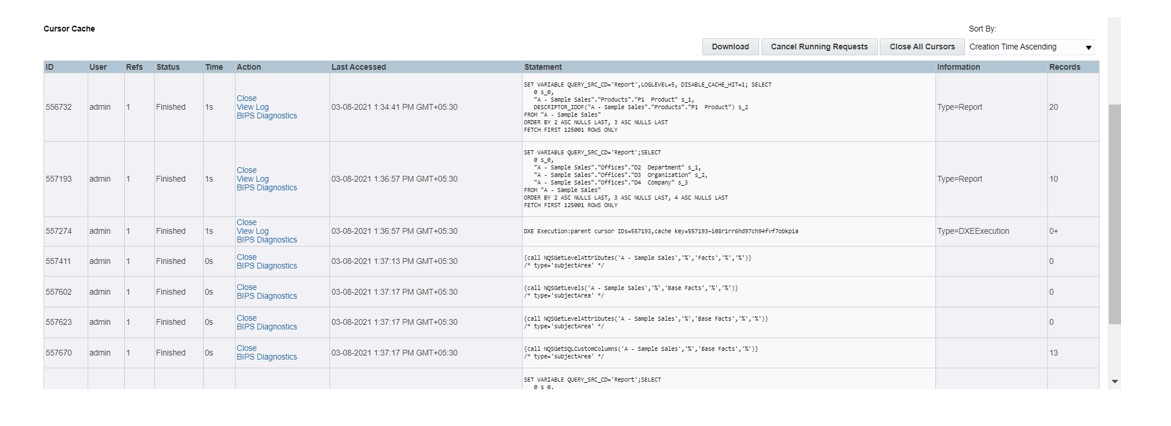
Task: Open BIPS Diagnostics for cursor 556732
Action: click(x=266, y=116)
